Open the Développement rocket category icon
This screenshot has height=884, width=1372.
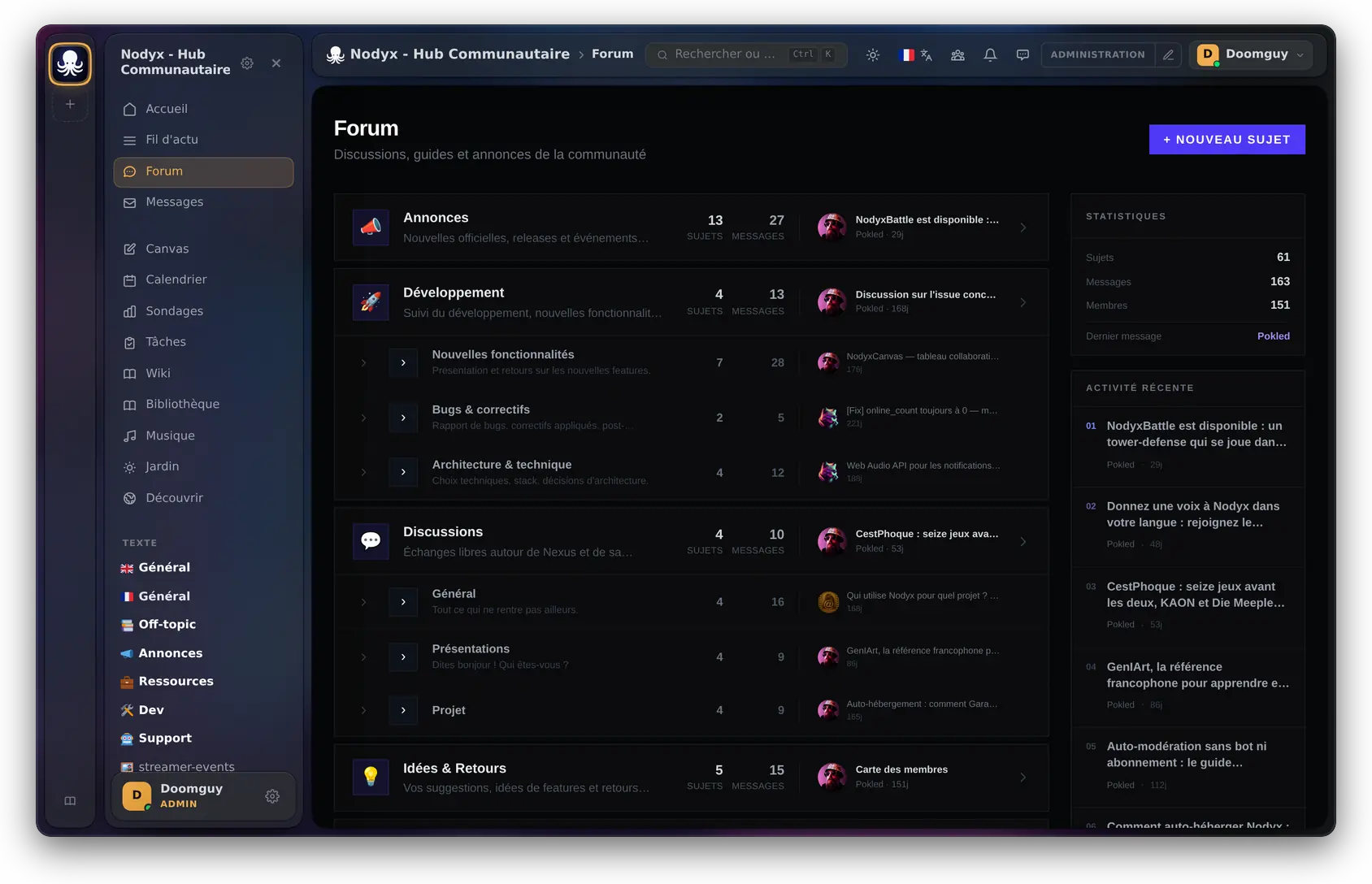coord(371,302)
